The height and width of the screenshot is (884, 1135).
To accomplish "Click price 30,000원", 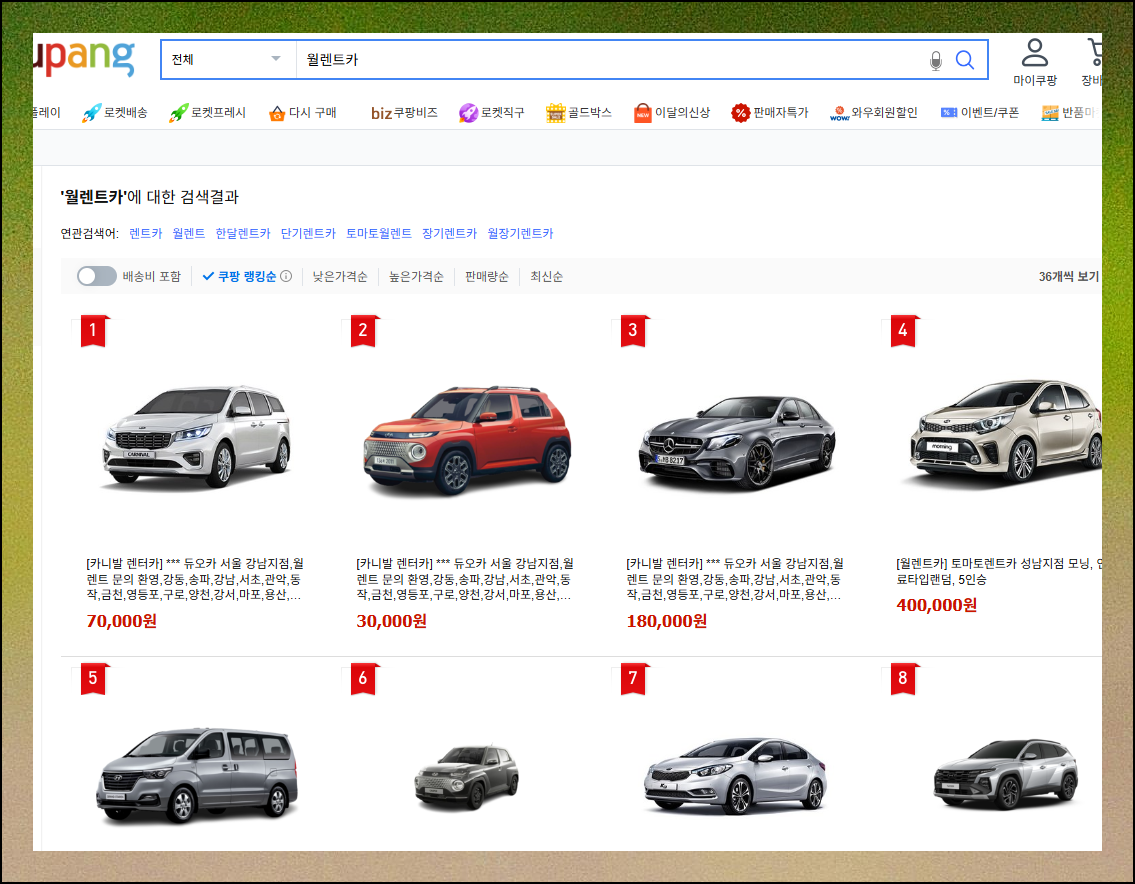I will tap(392, 621).
